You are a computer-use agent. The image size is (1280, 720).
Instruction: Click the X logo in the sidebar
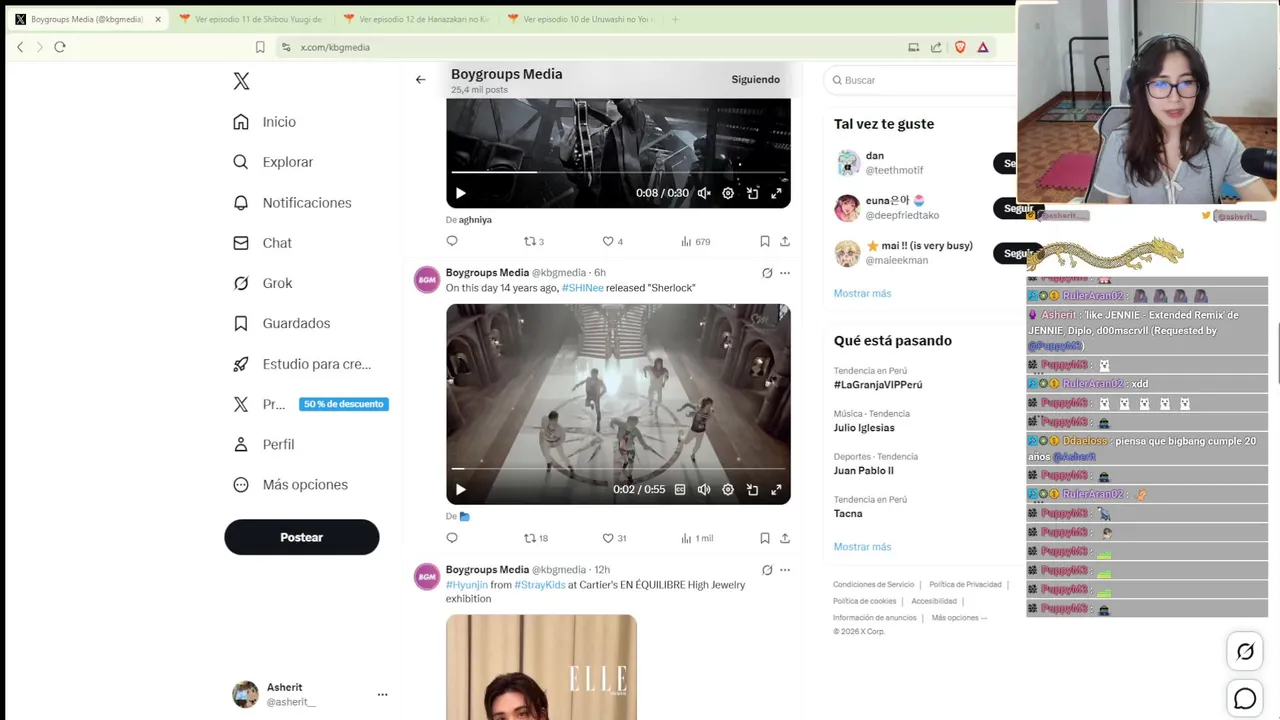(241, 81)
